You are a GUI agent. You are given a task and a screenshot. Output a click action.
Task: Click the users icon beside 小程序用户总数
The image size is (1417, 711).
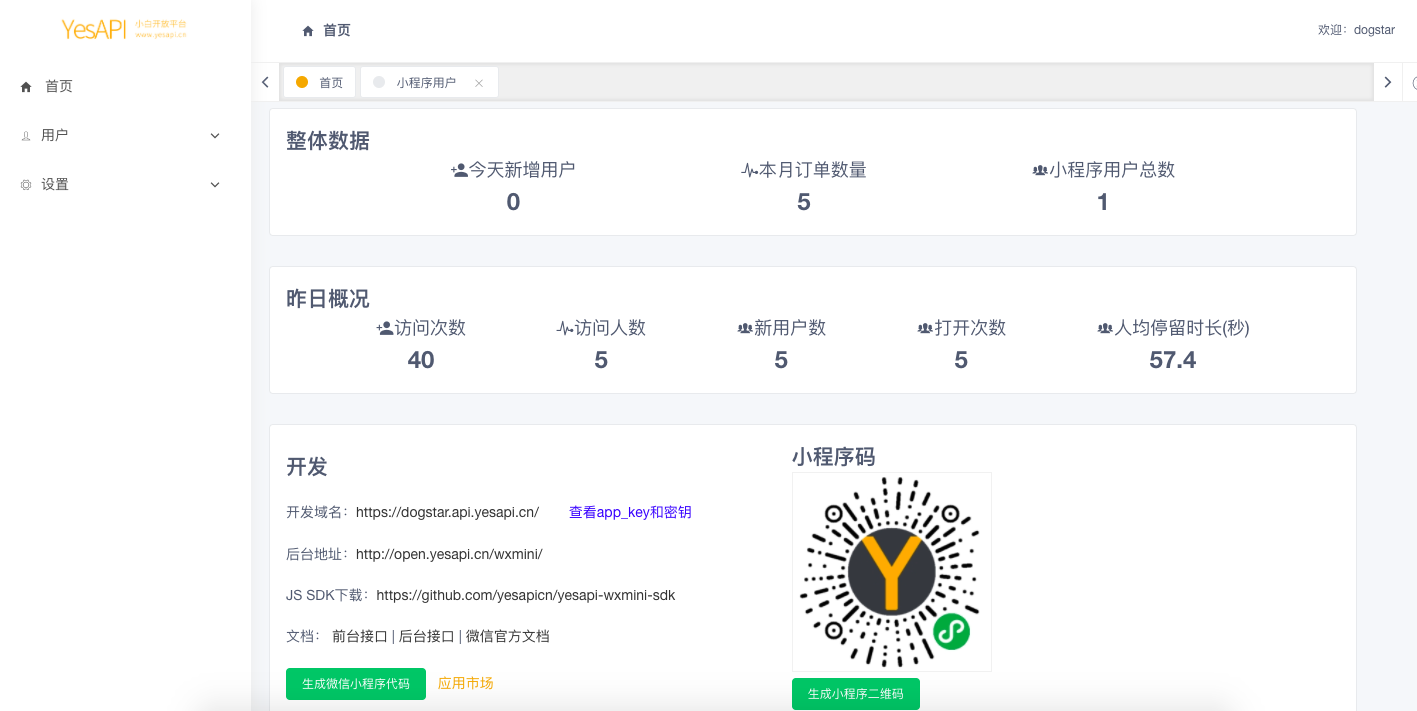(x=1038, y=168)
